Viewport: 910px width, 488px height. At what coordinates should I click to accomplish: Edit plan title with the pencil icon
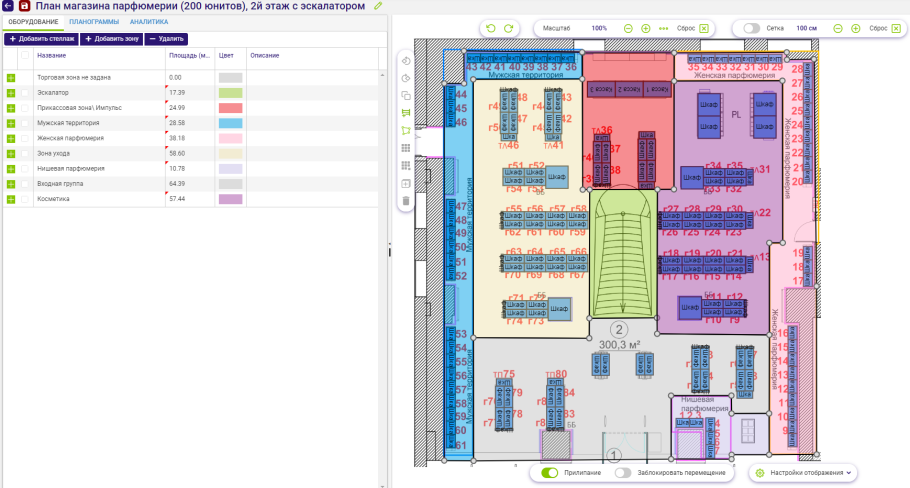coord(378,6)
